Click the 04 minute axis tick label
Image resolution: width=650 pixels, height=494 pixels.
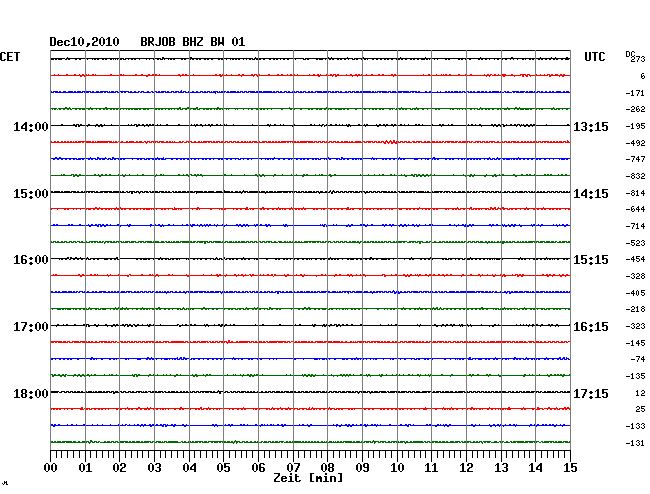pyautogui.click(x=189, y=467)
